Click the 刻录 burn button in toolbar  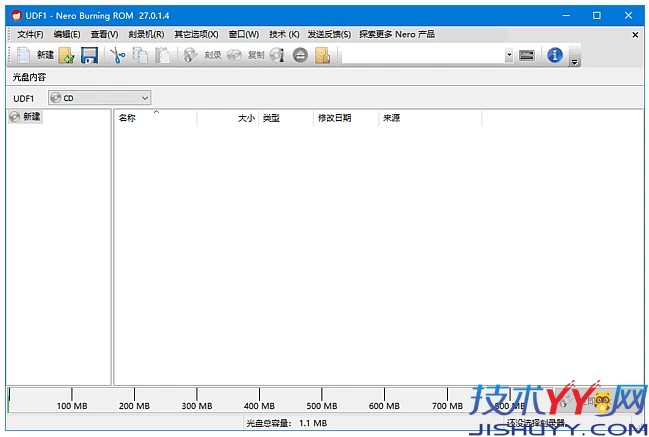click(x=202, y=55)
